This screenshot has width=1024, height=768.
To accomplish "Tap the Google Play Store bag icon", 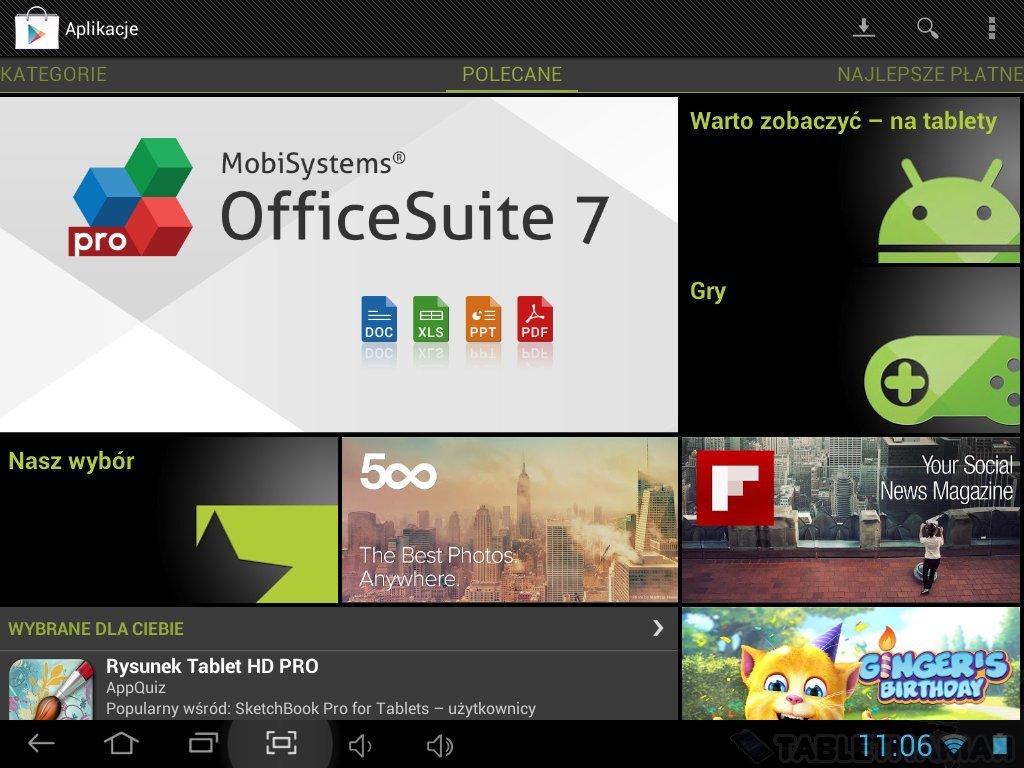I will click(36, 28).
